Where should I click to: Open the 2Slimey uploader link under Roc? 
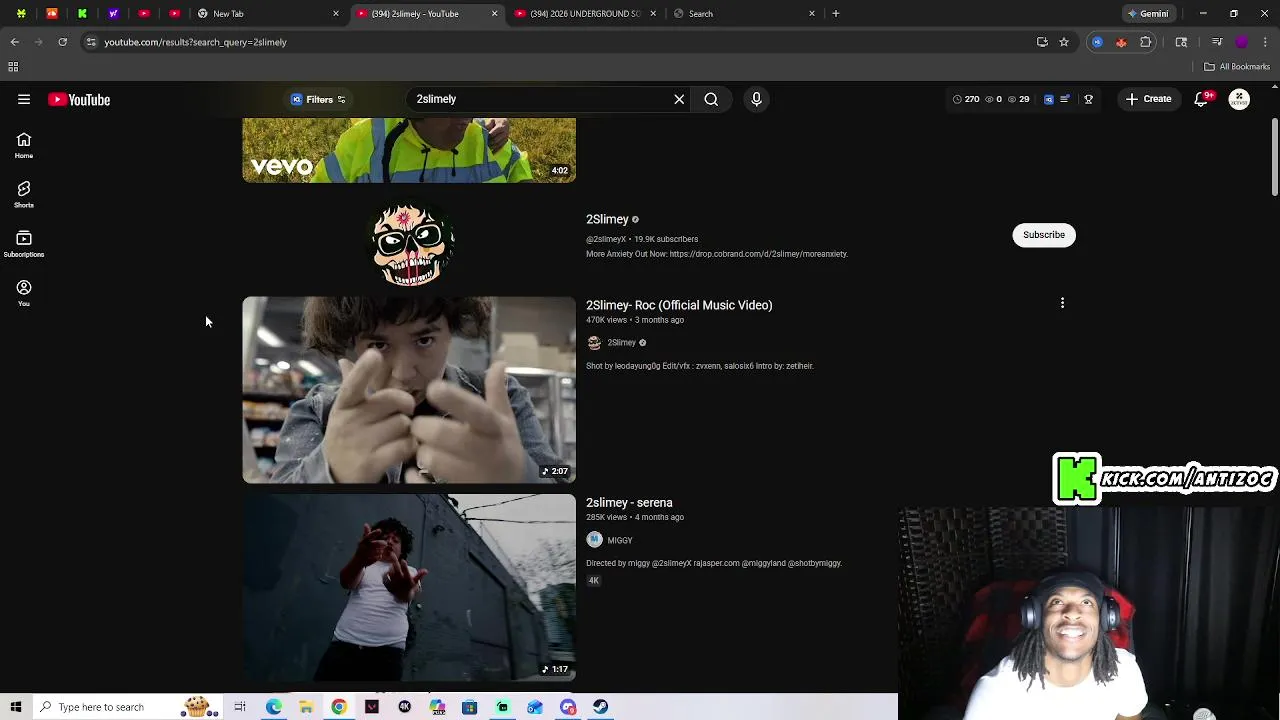[x=621, y=342]
